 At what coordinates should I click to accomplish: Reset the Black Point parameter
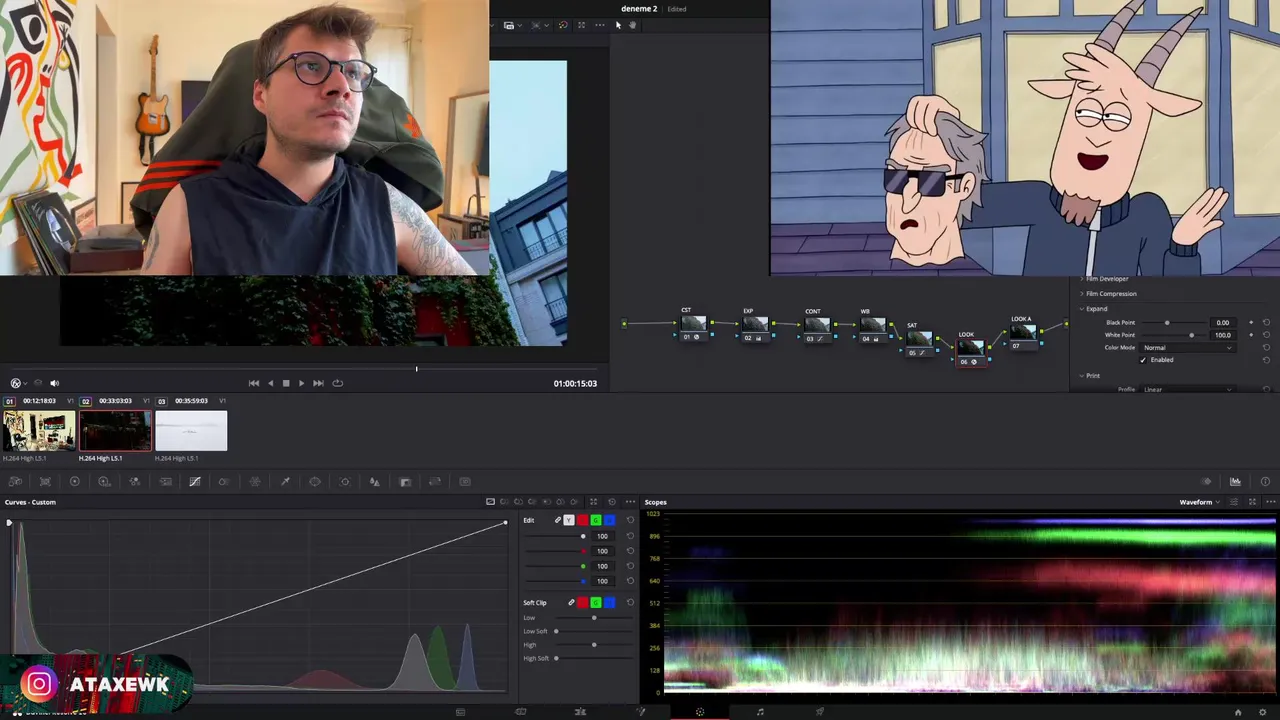click(1266, 323)
